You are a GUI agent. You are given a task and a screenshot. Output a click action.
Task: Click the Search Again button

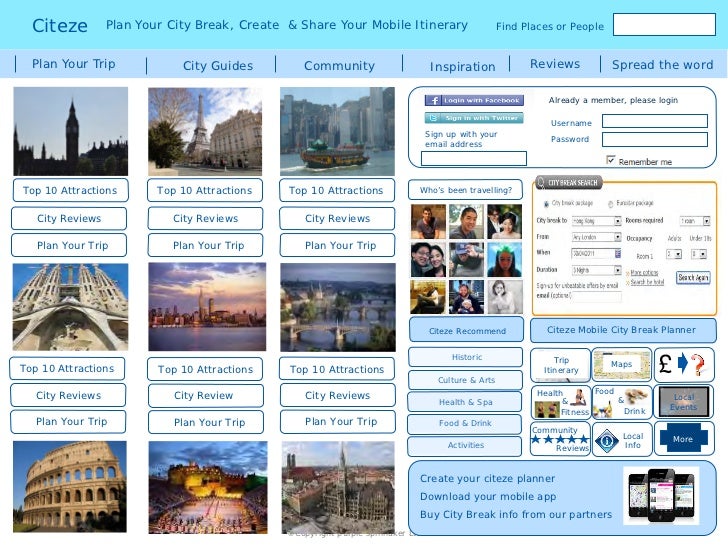[693, 278]
